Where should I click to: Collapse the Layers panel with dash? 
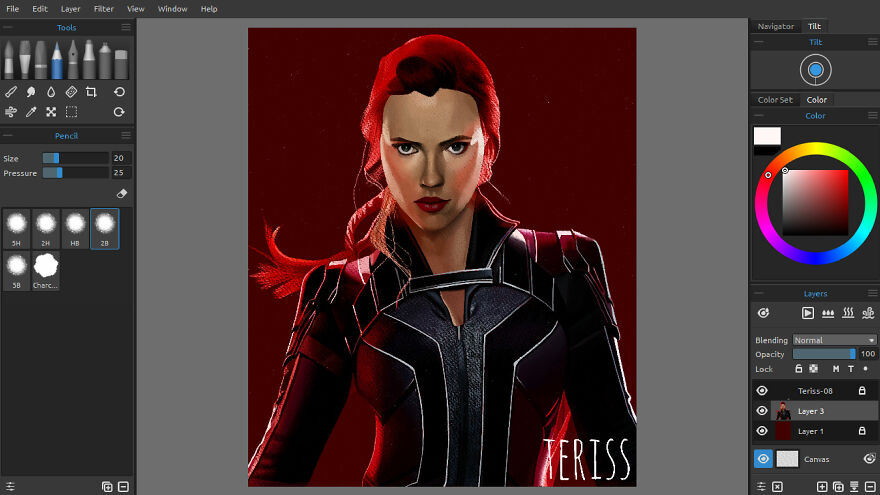point(759,293)
